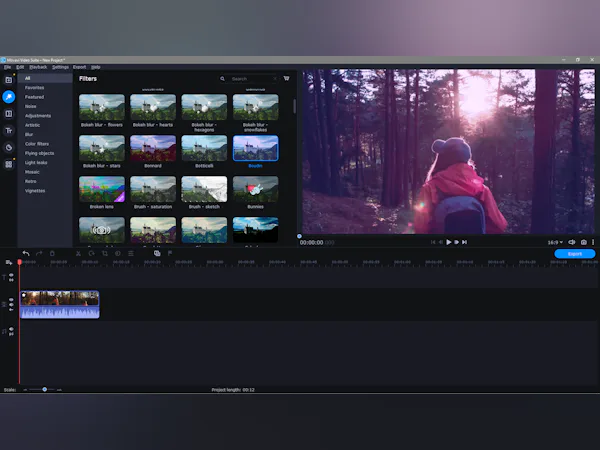Mute the video track audio
This screenshot has width=600, height=450.
(11, 305)
